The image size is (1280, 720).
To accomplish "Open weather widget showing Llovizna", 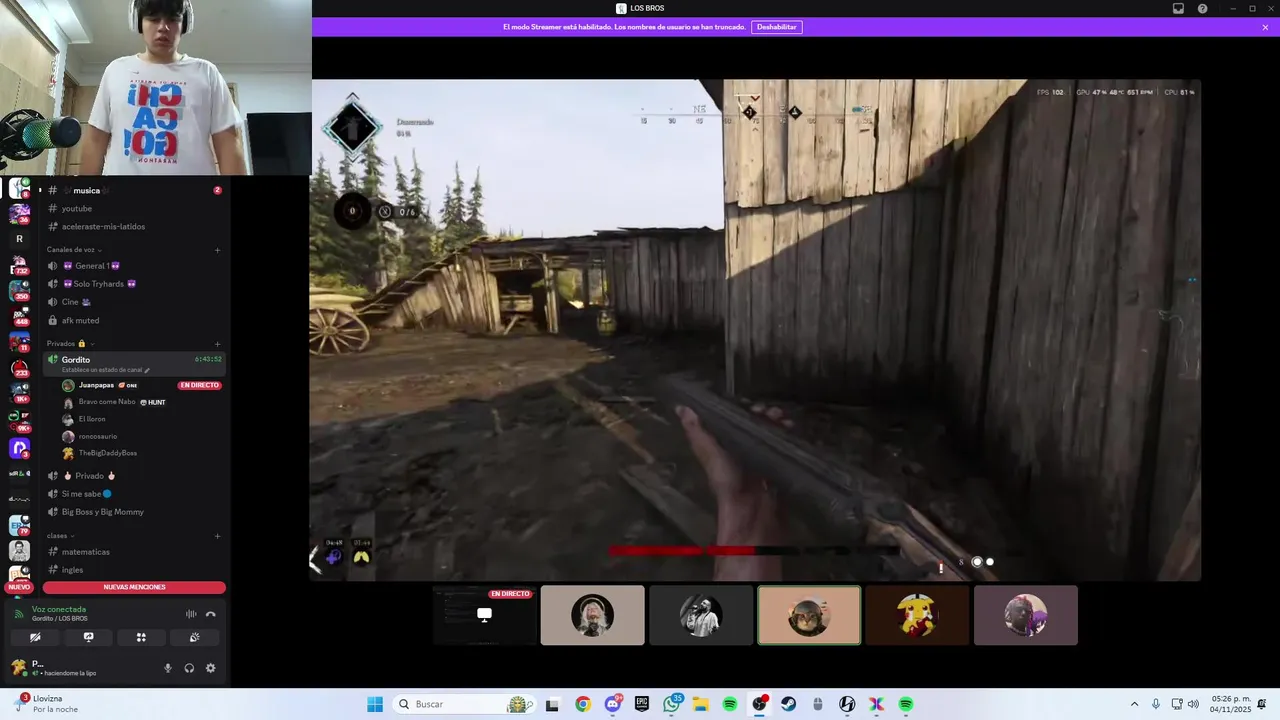I will click(46, 704).
